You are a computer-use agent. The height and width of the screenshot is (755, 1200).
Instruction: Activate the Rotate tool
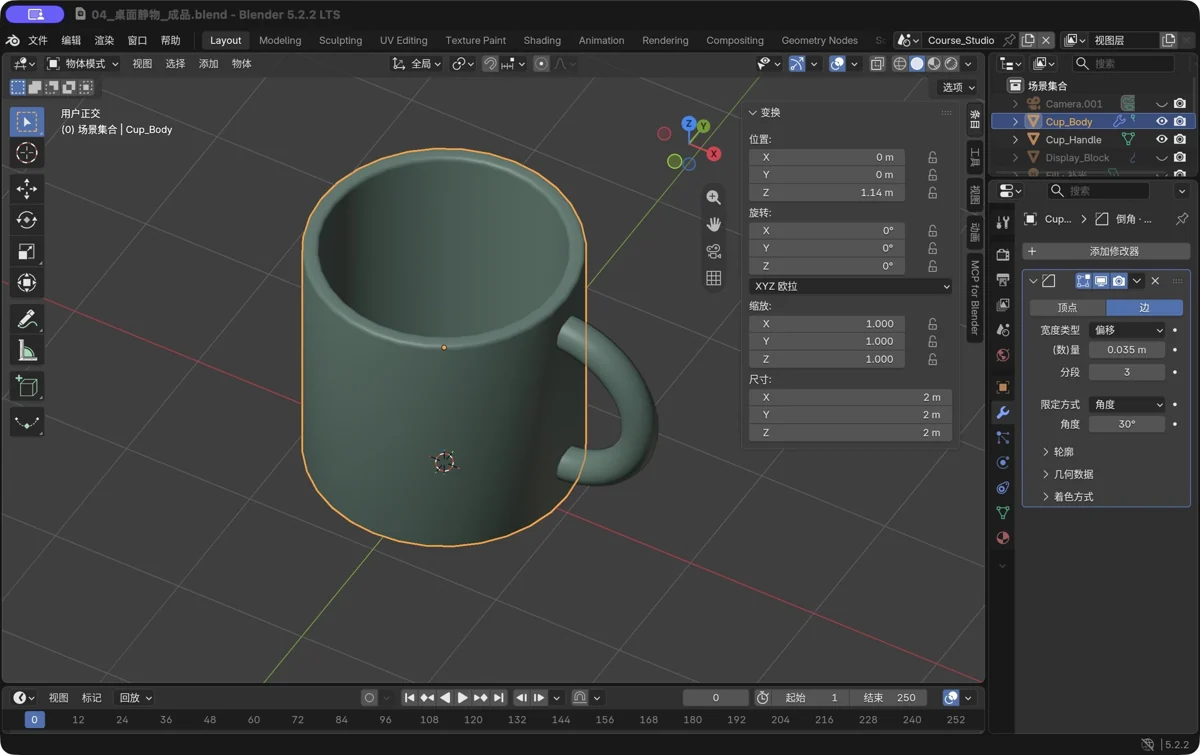tap(27, 220)
